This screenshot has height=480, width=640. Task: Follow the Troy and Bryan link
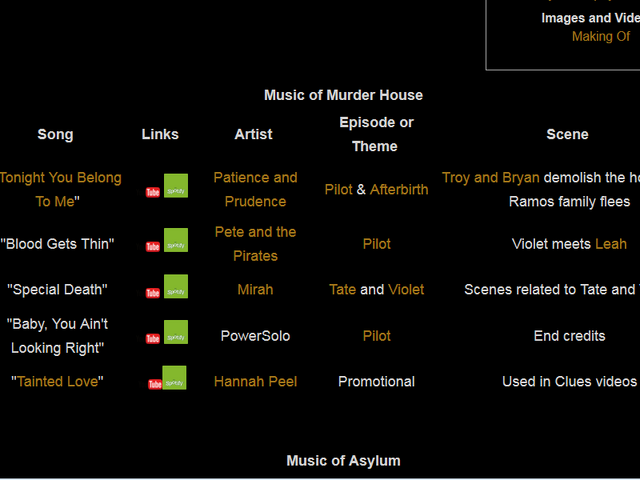(x=491, y=178)
